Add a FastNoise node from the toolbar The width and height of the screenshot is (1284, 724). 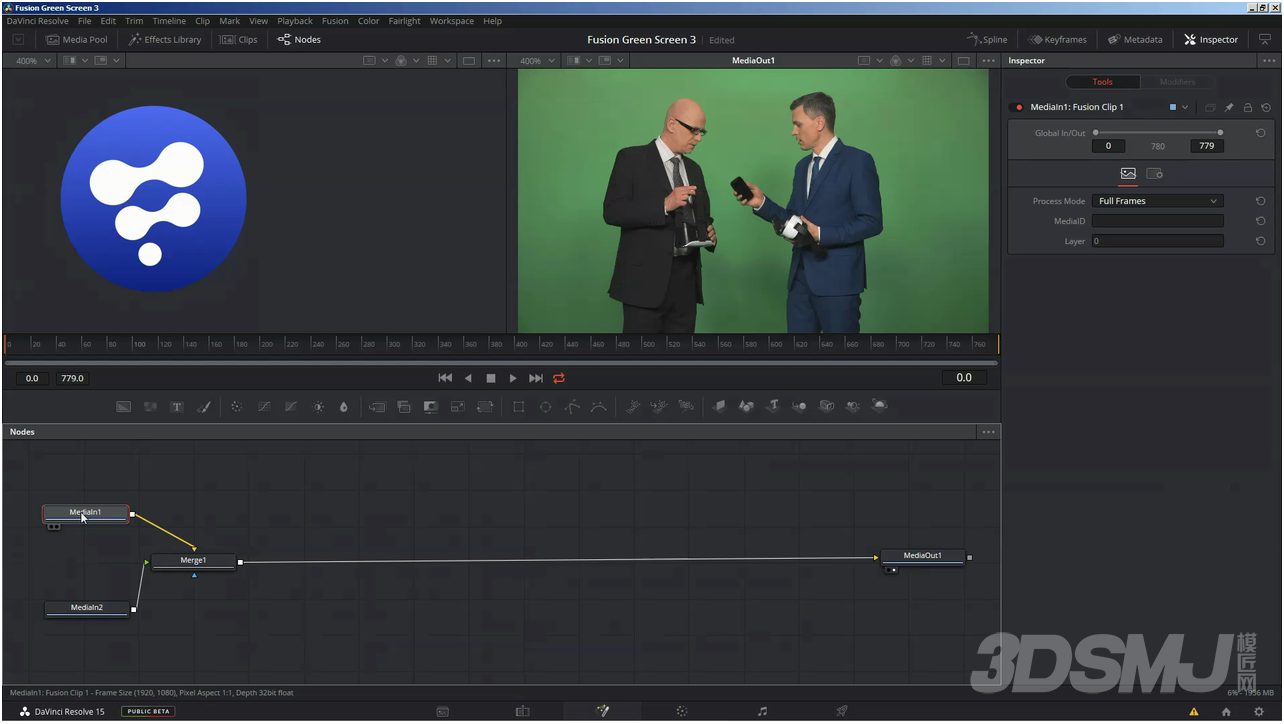(150, 407)
